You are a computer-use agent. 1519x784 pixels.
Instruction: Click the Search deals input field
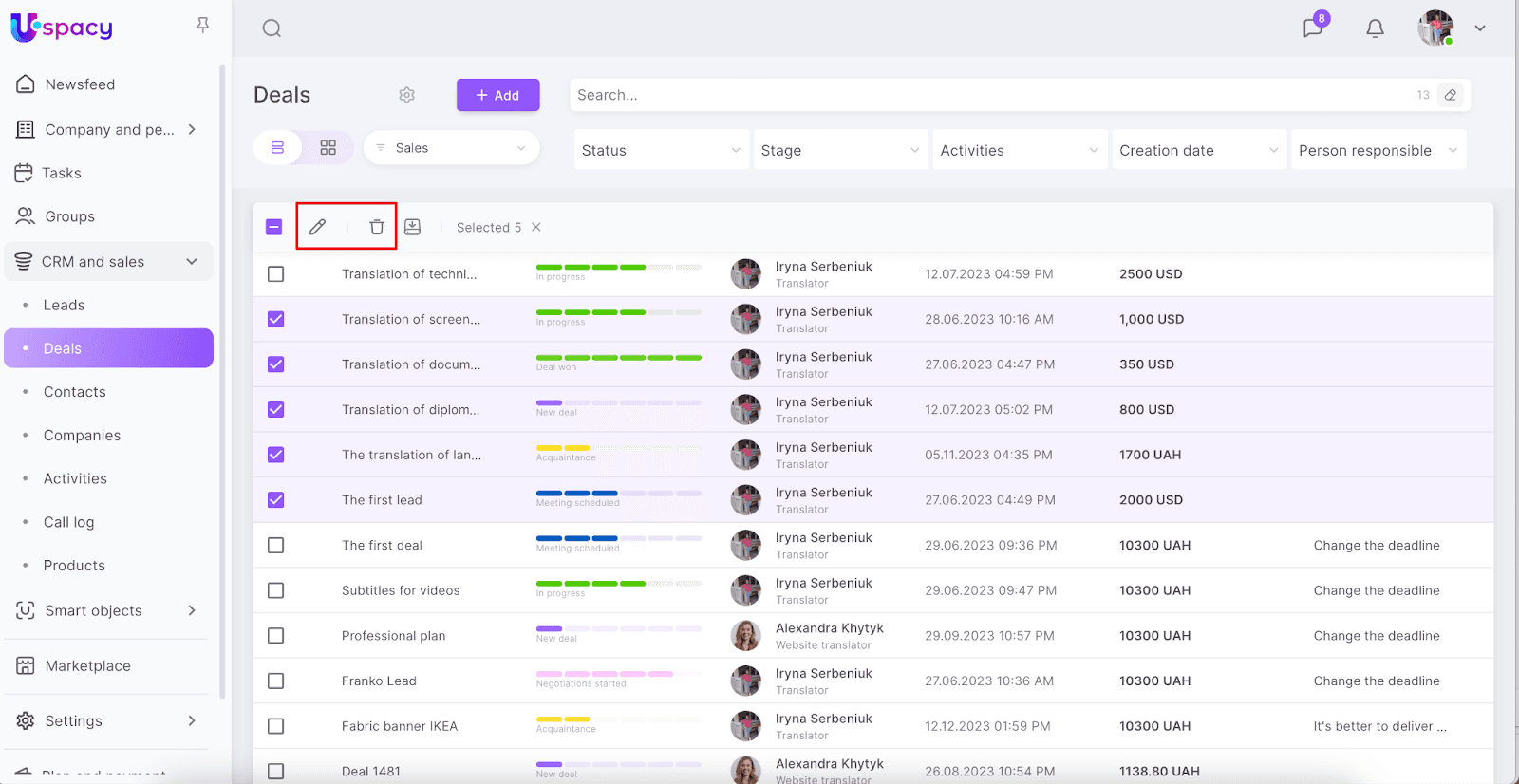(x=987, y=95)
